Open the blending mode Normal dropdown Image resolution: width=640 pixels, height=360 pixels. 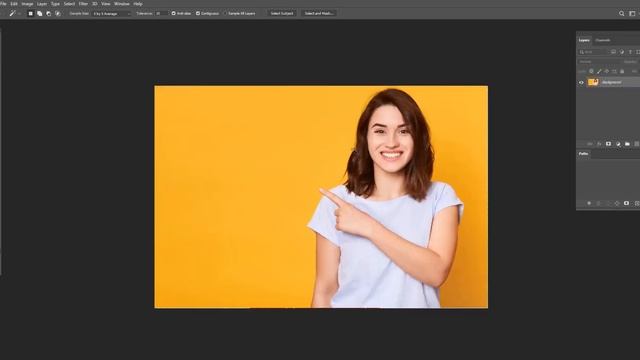click(x=598, y=62)
